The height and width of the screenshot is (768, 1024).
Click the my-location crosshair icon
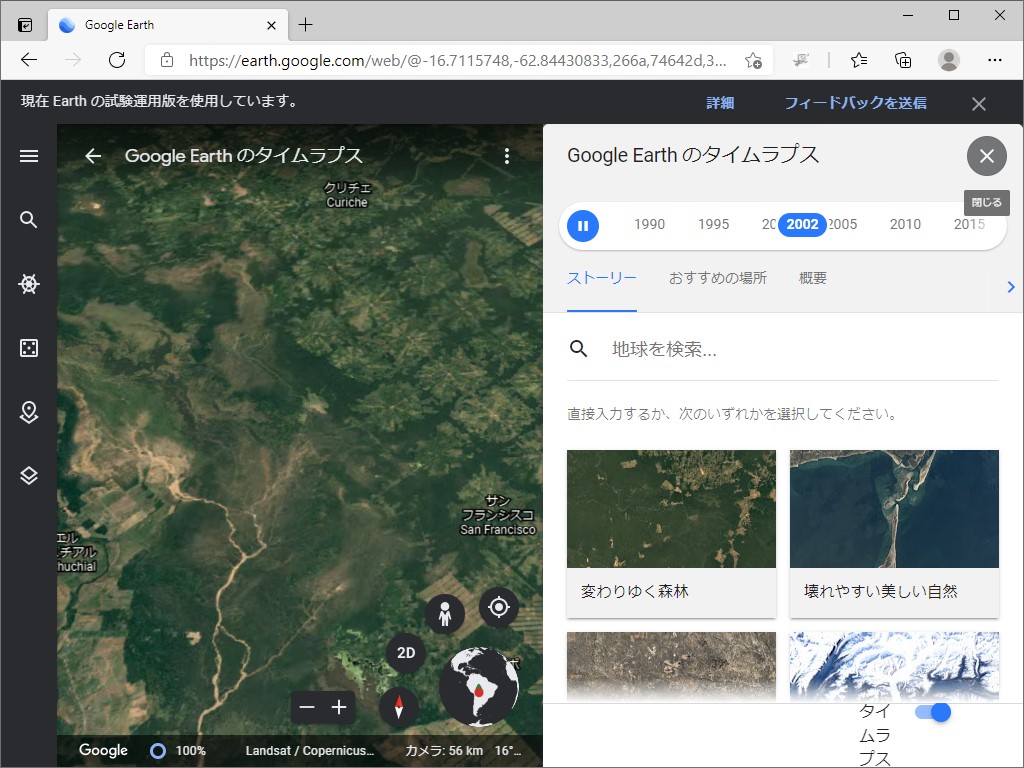499,607
